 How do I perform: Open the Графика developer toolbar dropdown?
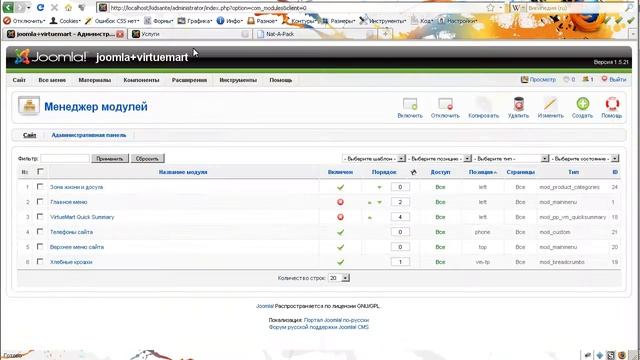pos(196,21)
